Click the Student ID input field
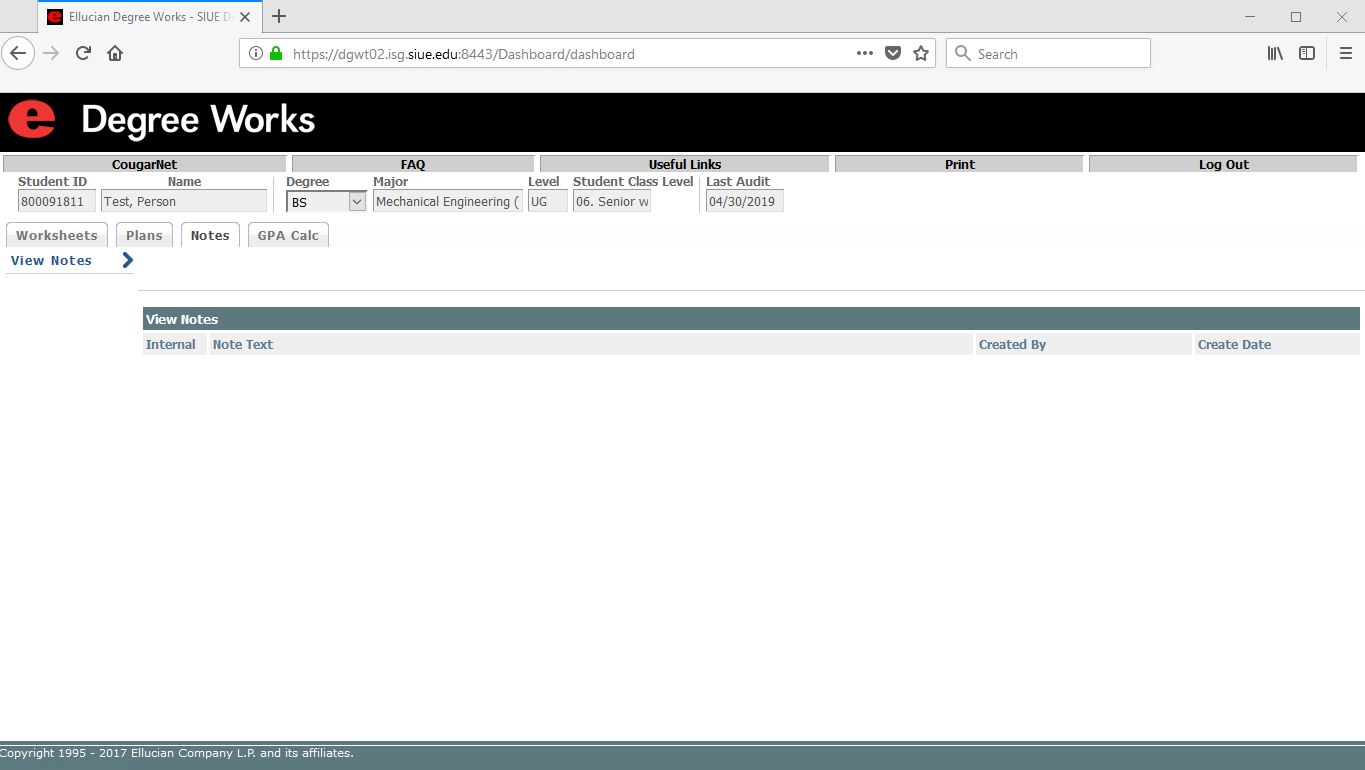 pos(57,202)
